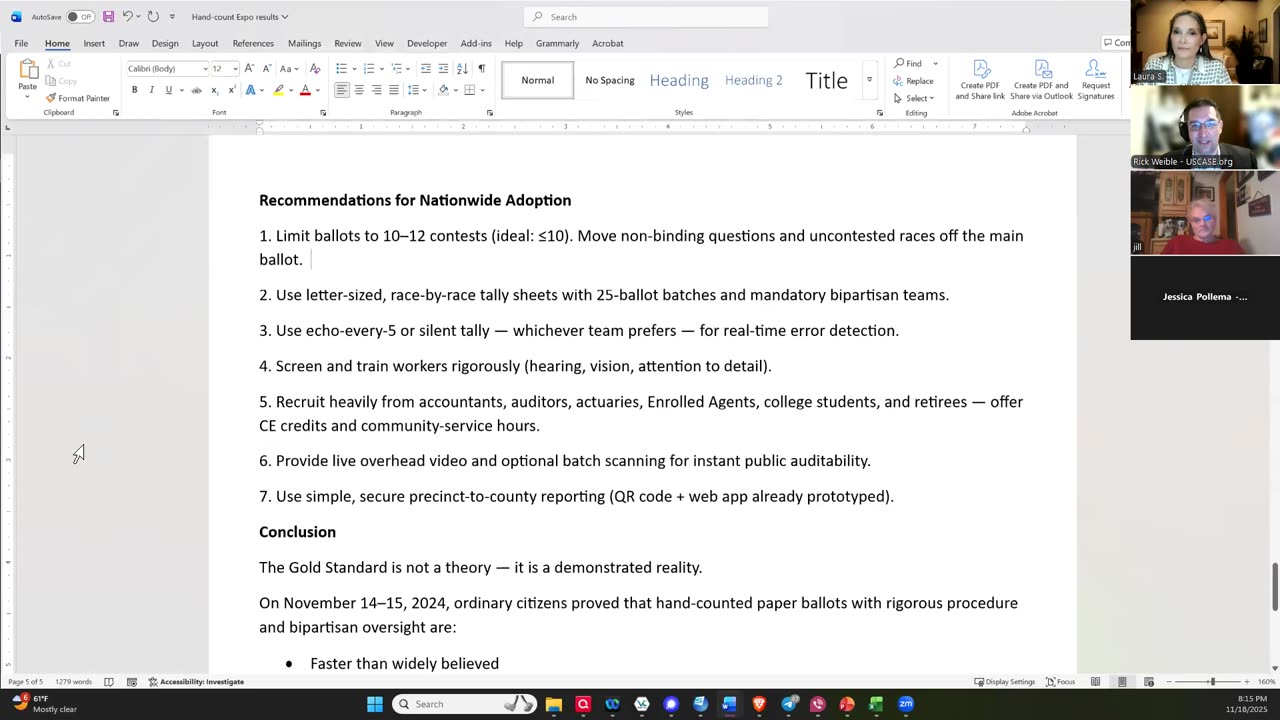Activate the Format Painter tool
This screenshot has height=720, width=1280.
78,98
